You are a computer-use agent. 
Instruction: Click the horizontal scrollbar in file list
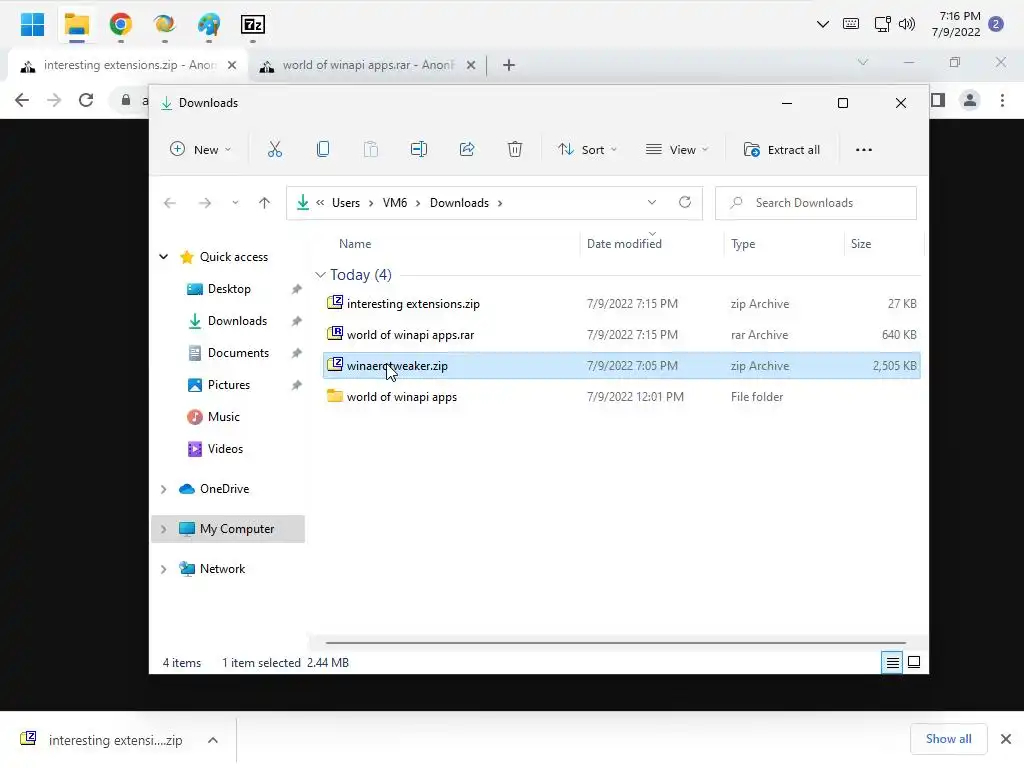click(x=615, y=643)
